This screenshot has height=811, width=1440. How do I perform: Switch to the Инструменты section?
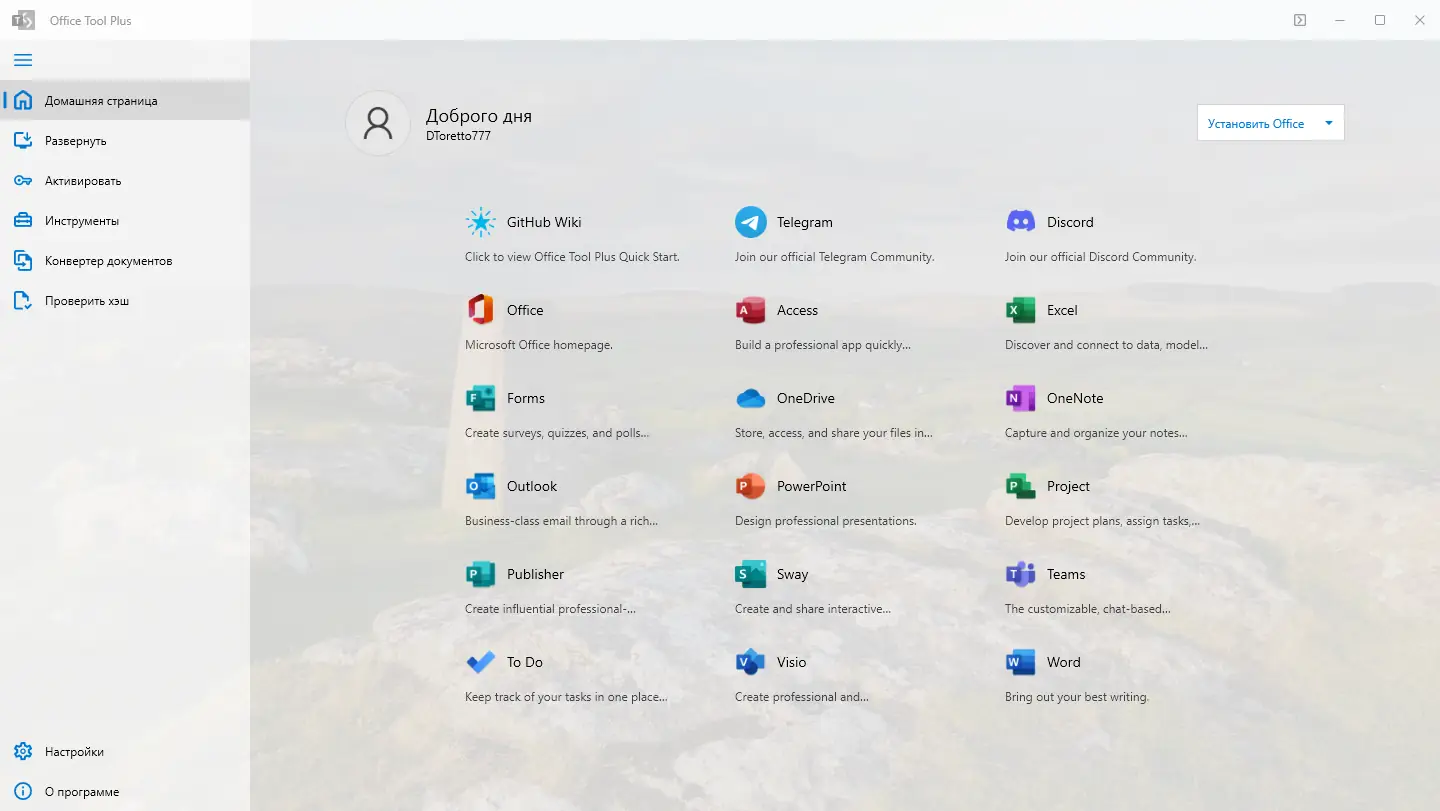pos(125,221)
